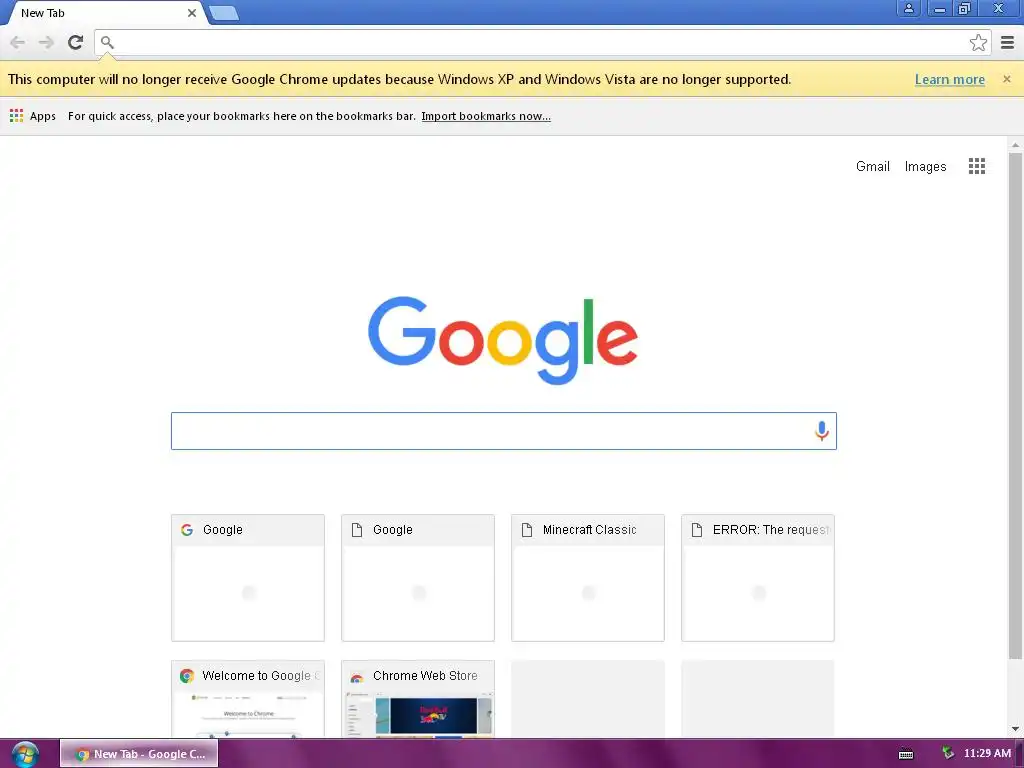The width and height of the screenshot is (1024, 768).
Task: Open Images link
Action: 925,167
